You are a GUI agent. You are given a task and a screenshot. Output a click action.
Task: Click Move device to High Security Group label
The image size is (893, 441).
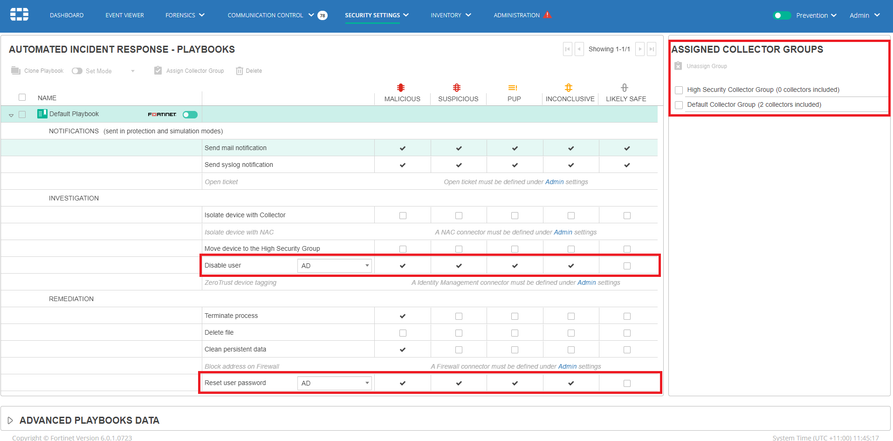click(x=262, y=248)
